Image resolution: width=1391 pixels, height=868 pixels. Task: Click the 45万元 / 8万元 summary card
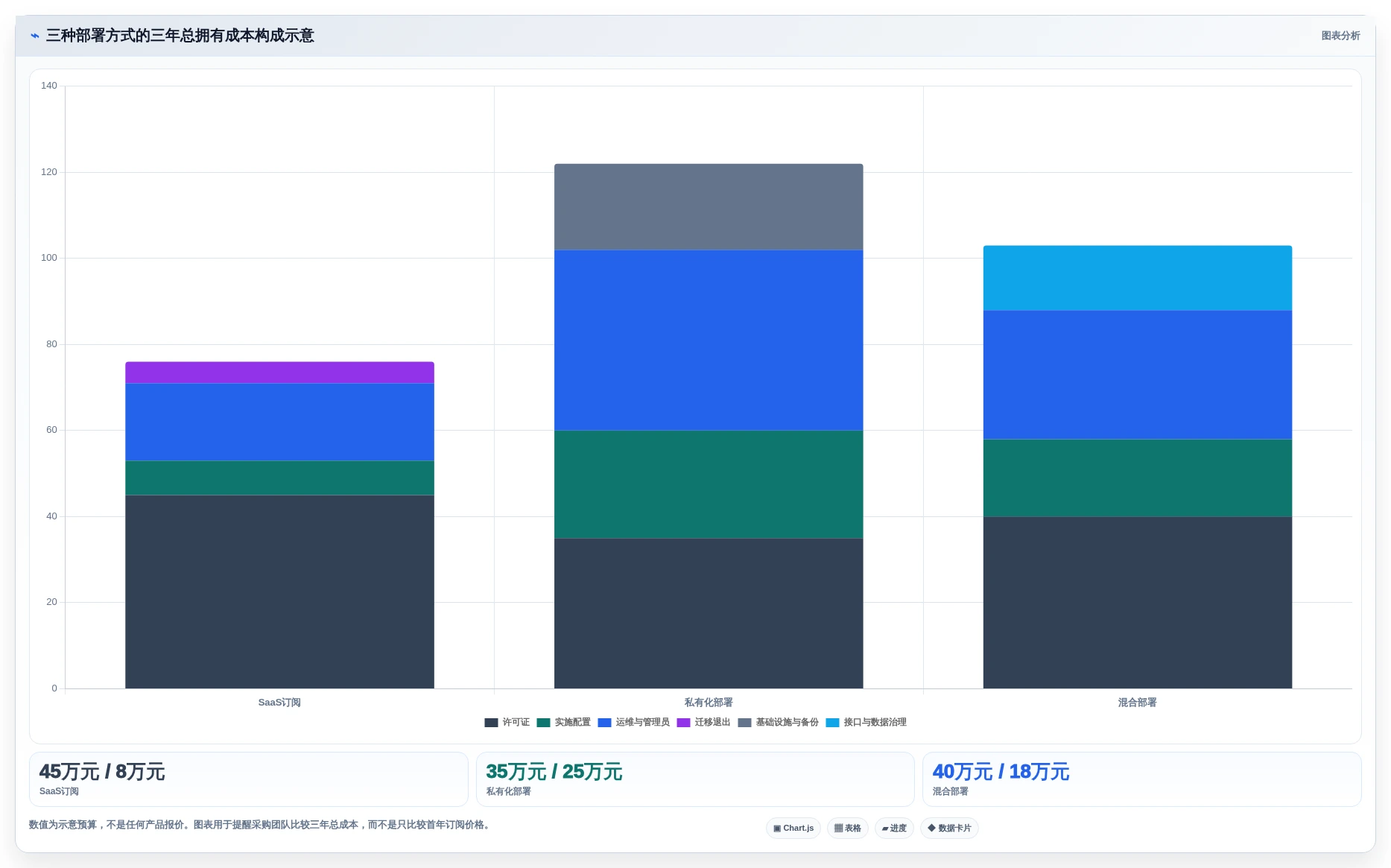point(248,779)
